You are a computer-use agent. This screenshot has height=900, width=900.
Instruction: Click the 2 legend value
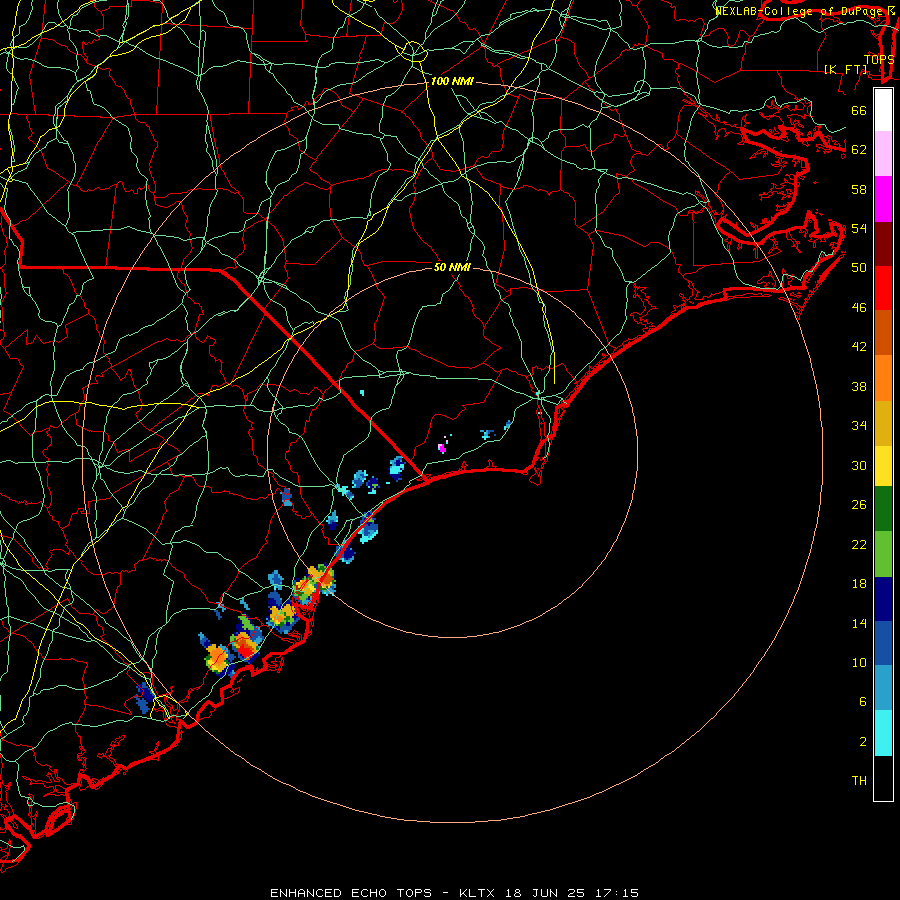click(x=863, y=742)
